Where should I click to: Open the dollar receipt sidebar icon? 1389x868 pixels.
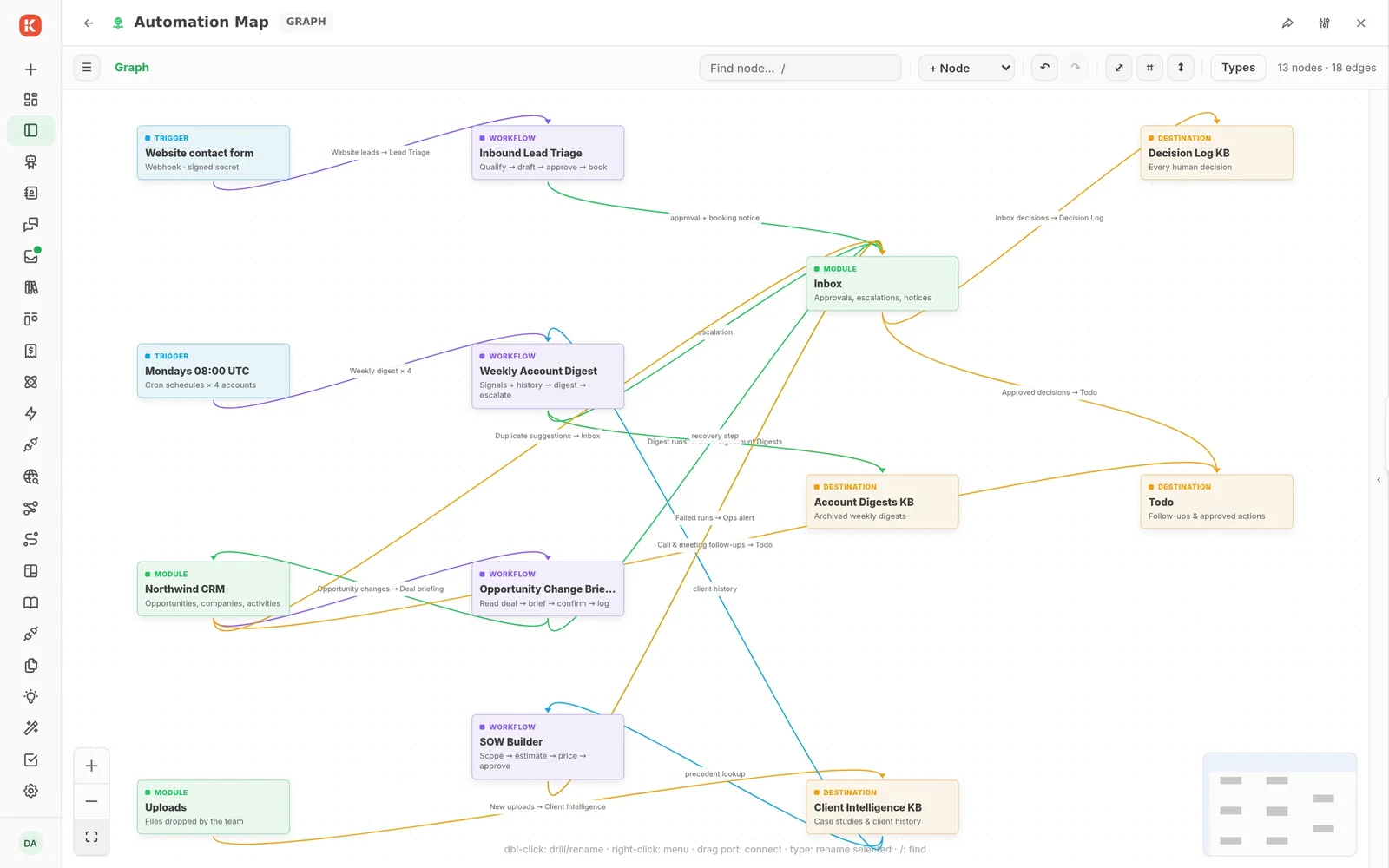pos(30,351)
